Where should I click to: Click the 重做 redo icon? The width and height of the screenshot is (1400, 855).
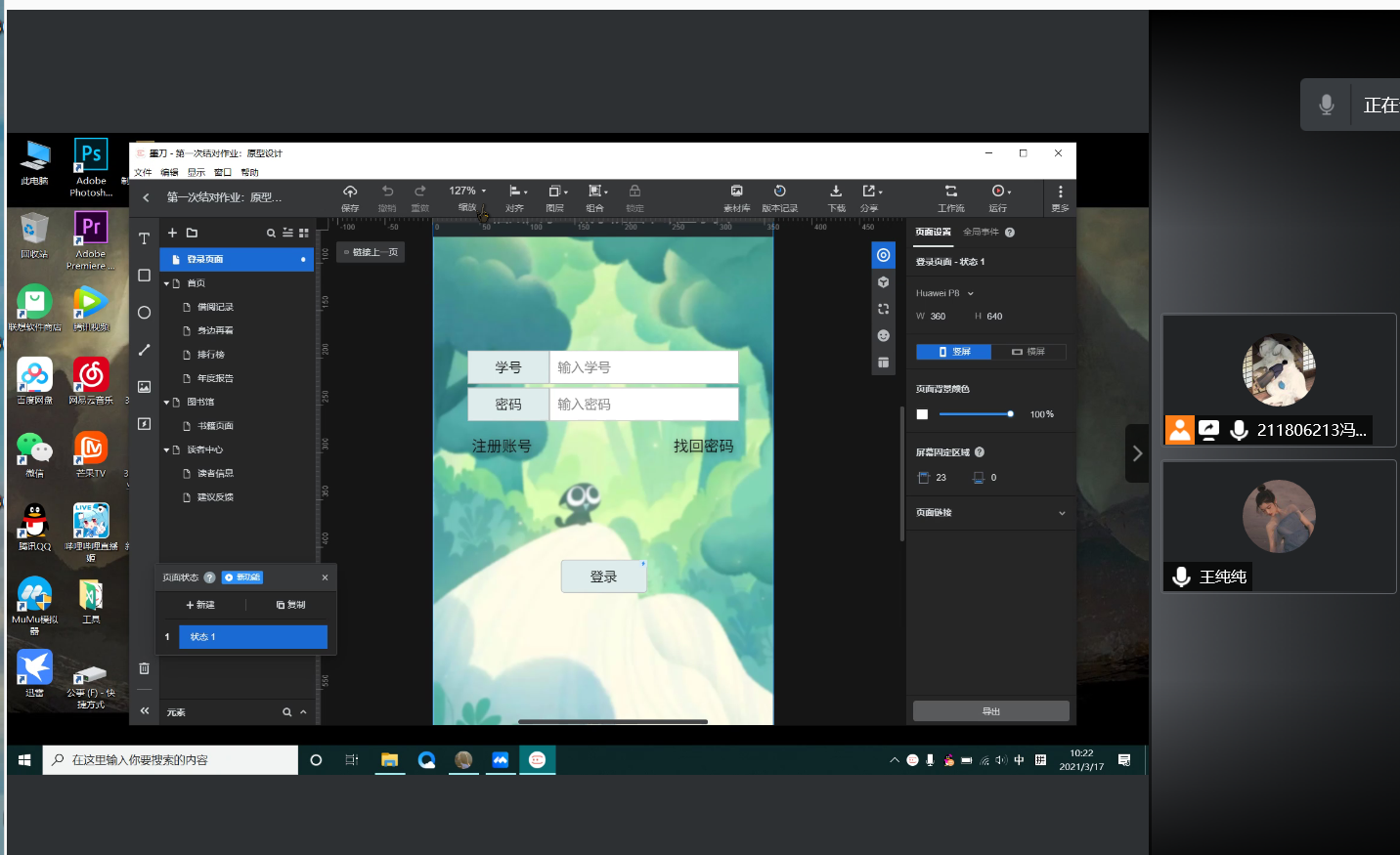pyautogui.click(x=420, y=191)
